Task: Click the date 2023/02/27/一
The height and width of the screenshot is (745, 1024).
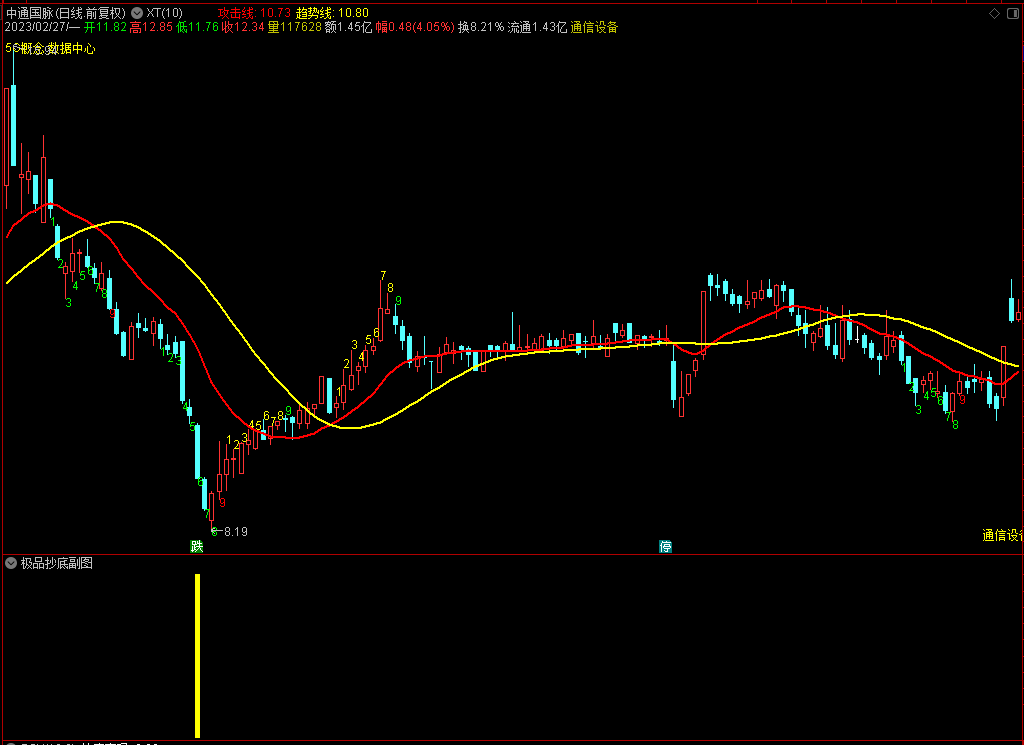Action: [42, 27]
